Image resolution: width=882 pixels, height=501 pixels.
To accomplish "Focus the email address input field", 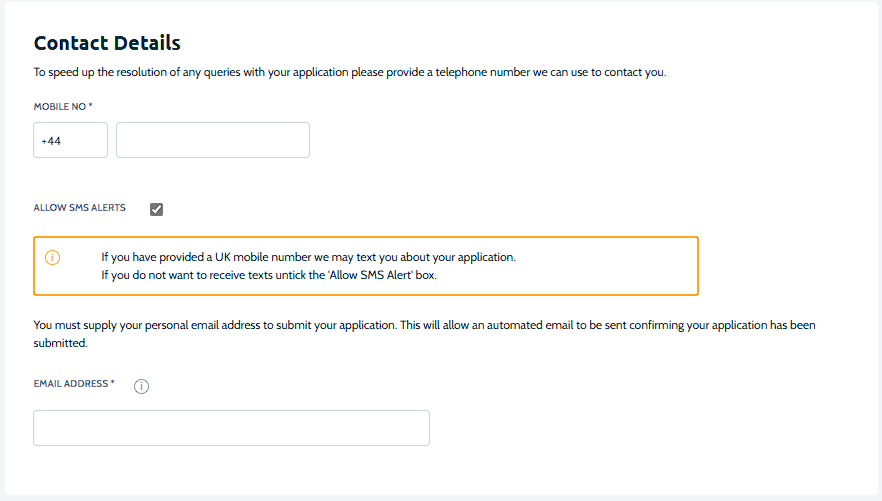I will (x=231, y=428).
